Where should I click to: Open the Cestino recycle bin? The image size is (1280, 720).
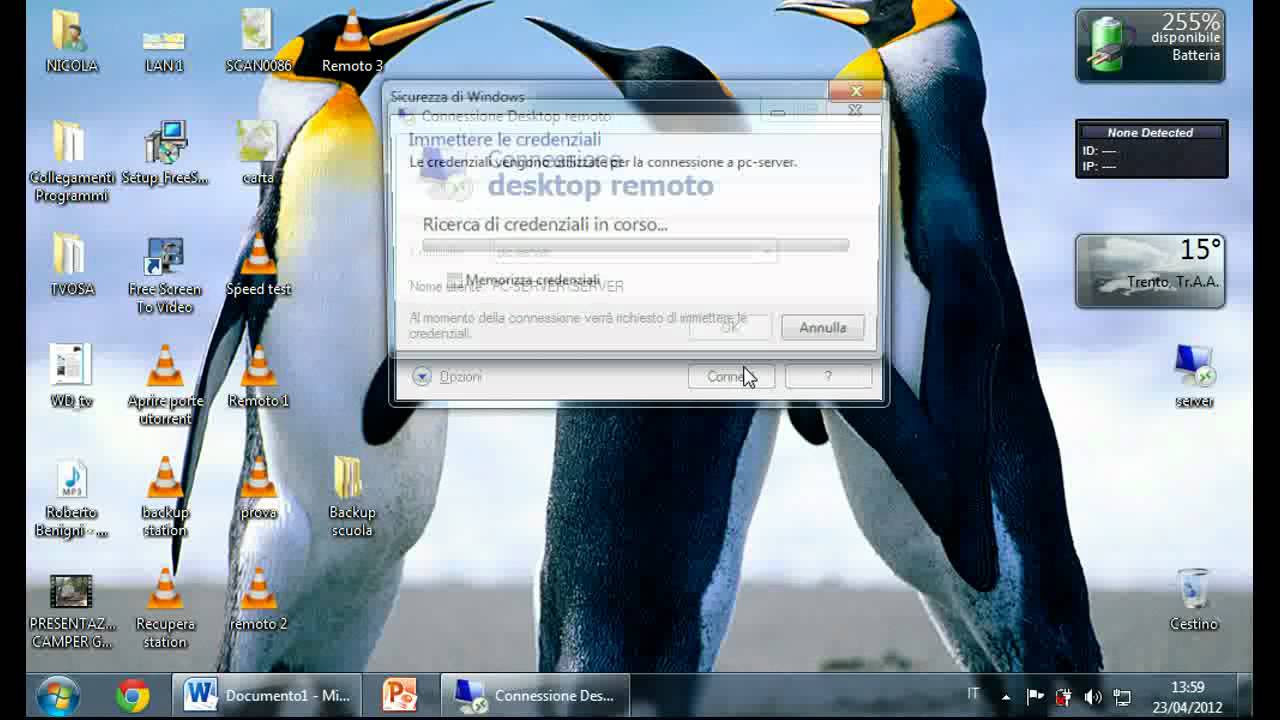1194,600
